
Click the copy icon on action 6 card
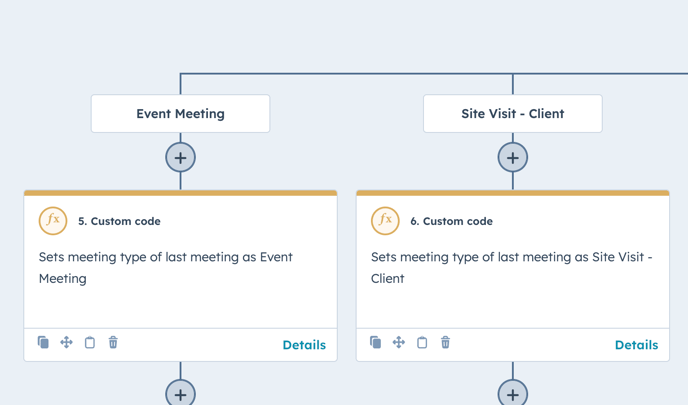376,342
